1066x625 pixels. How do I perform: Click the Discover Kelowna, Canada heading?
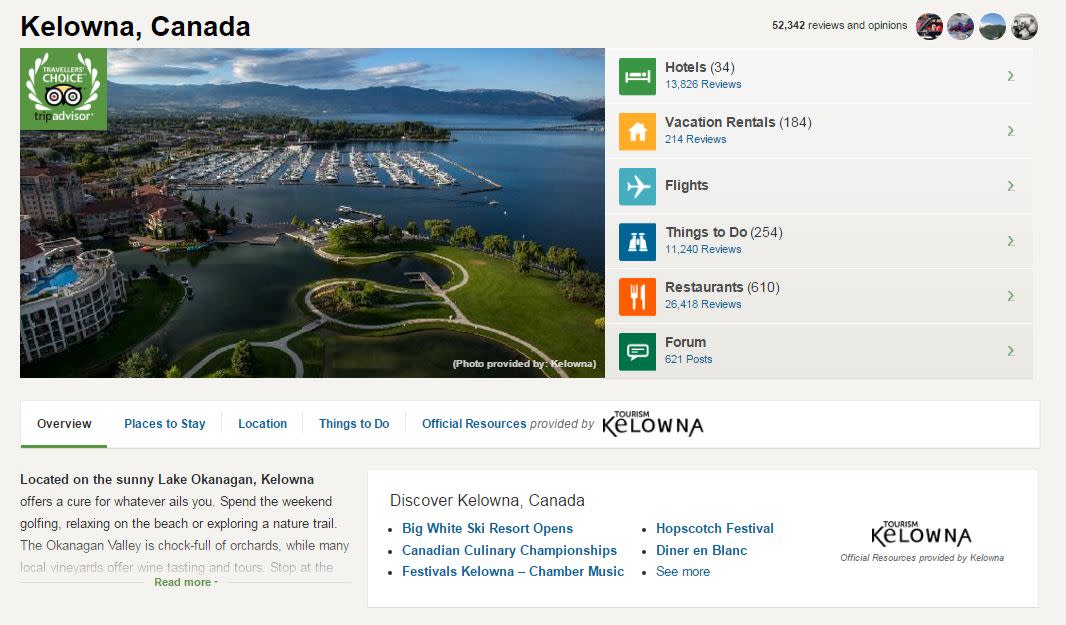click(x=487, y=501)
